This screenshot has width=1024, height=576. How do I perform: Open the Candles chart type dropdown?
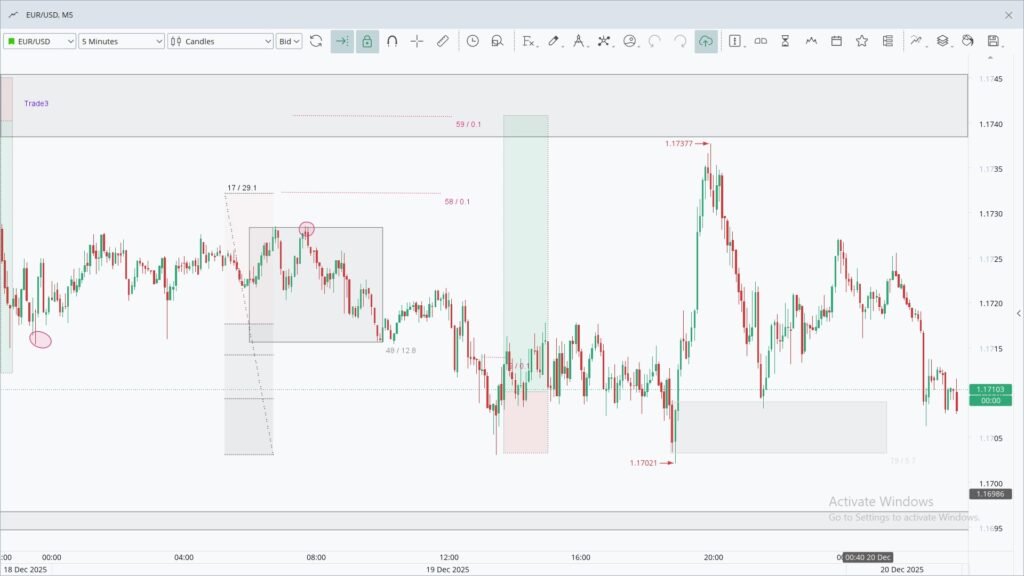click(220, 41)
